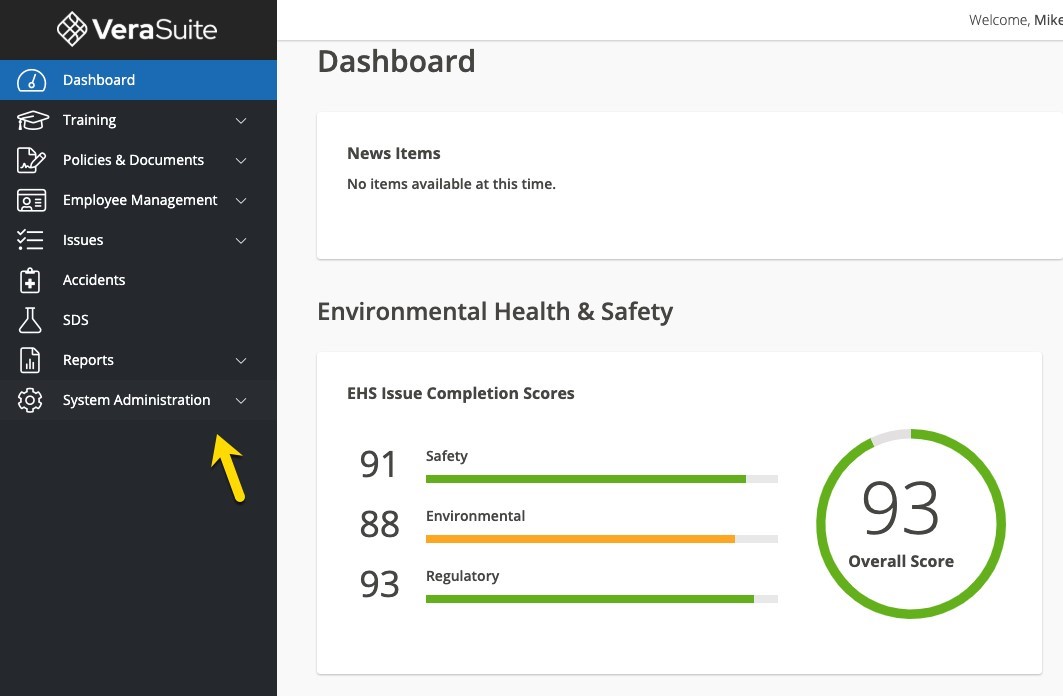Open the Issues menu item
Screen dimensions: 1063x696
click(x=138, y=240)
